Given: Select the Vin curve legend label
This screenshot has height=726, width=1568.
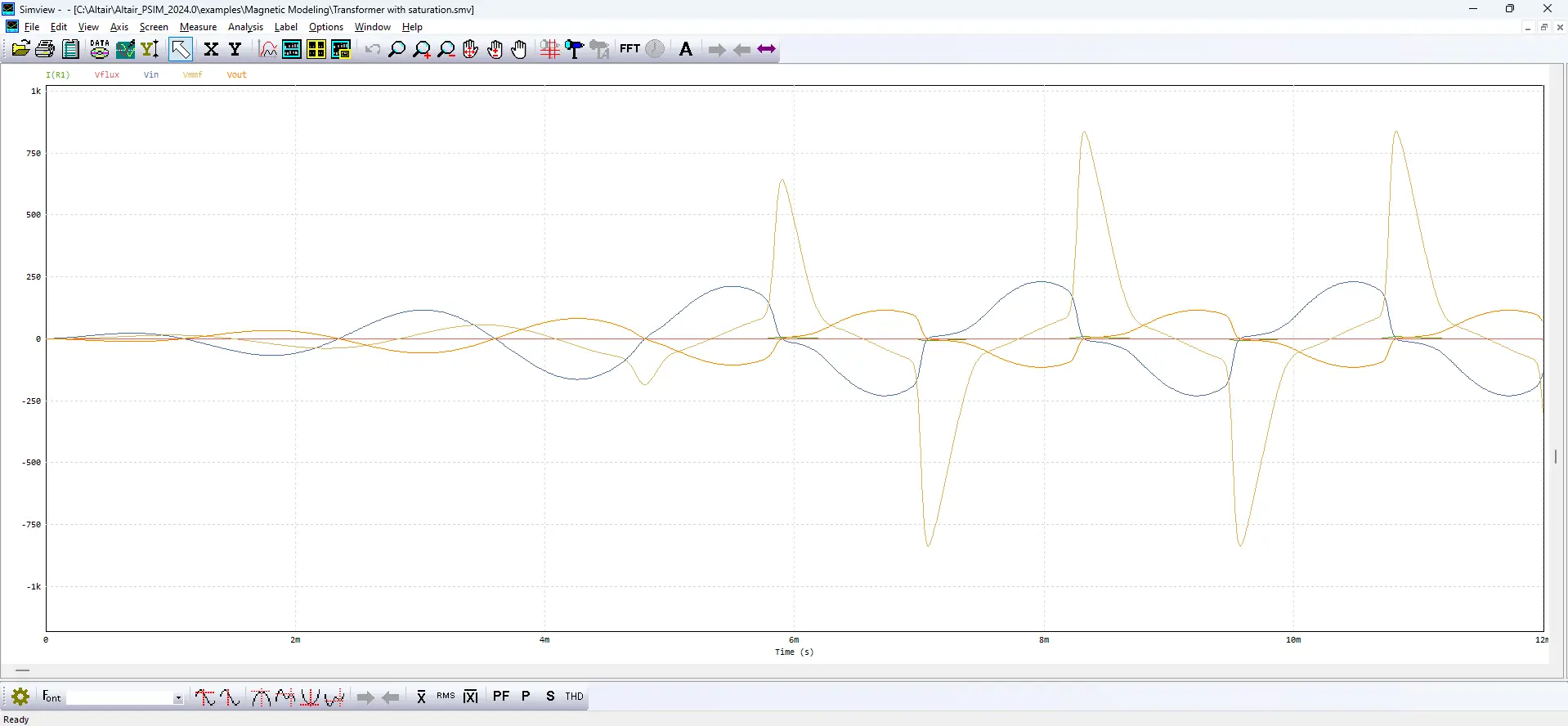Looking at the screenshot, I should tap(151, 74).
